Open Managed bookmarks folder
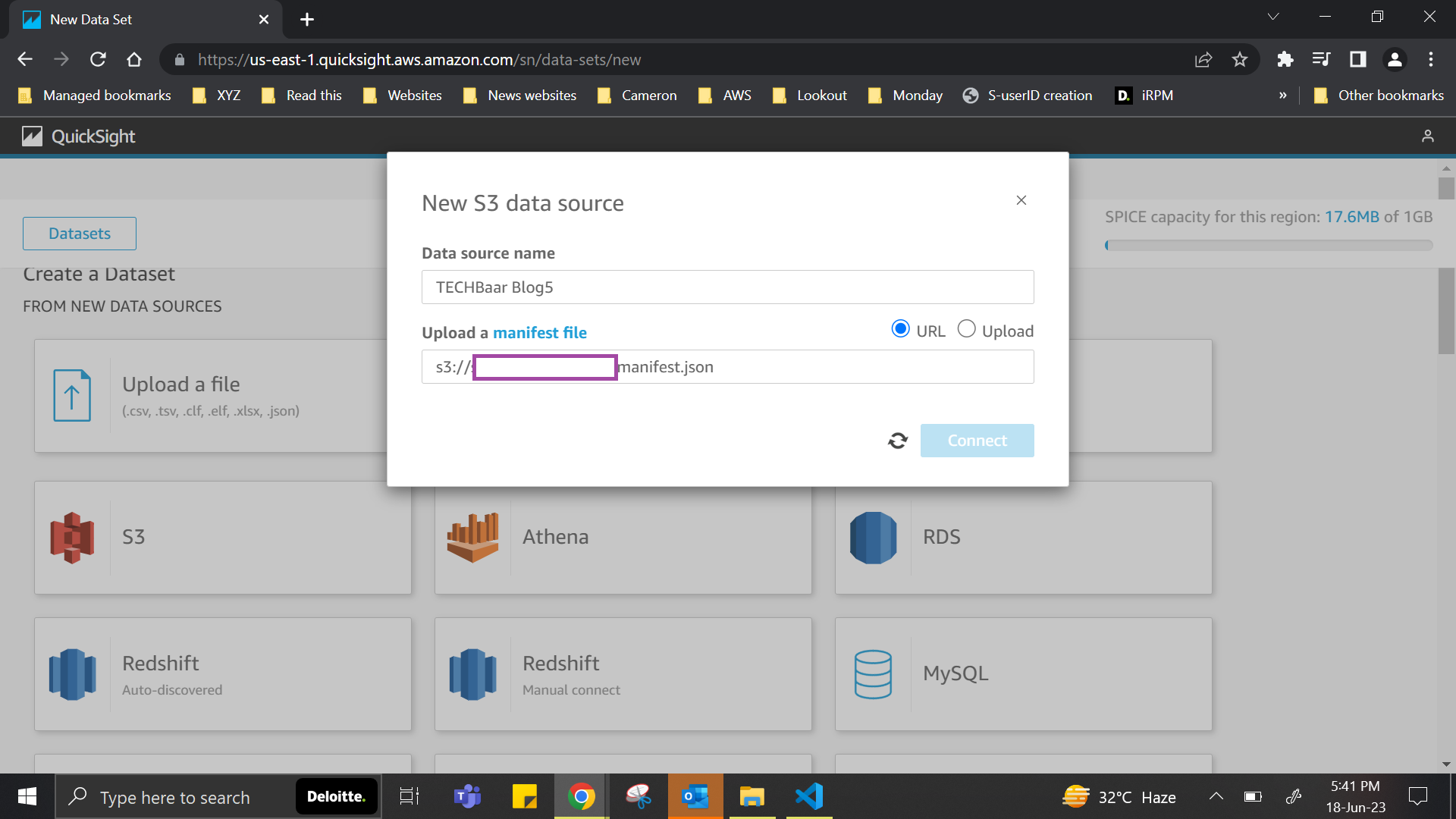1456x819 pixels. point(95,96)
